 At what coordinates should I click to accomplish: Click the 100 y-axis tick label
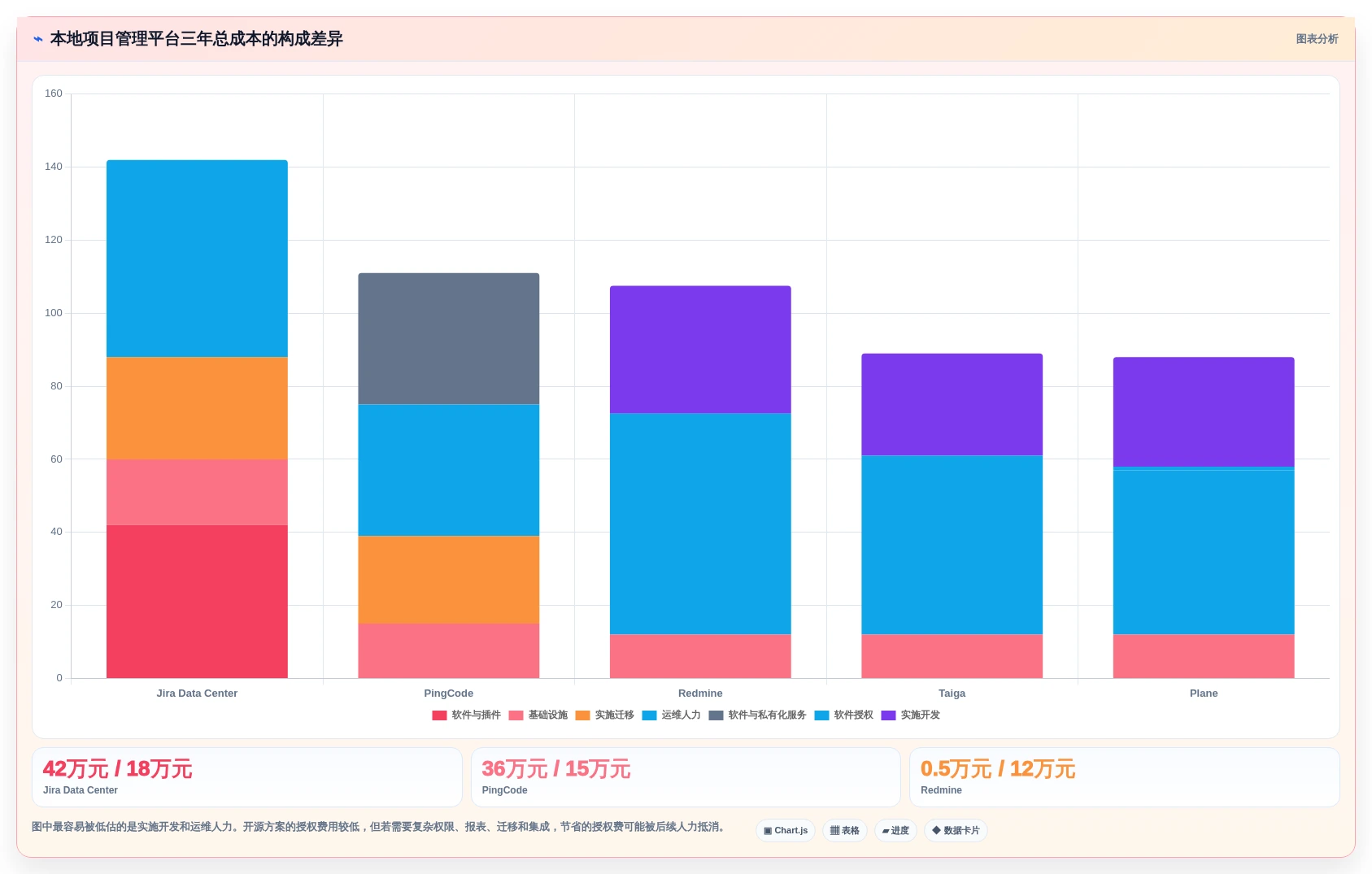click(x=54, y=313)
